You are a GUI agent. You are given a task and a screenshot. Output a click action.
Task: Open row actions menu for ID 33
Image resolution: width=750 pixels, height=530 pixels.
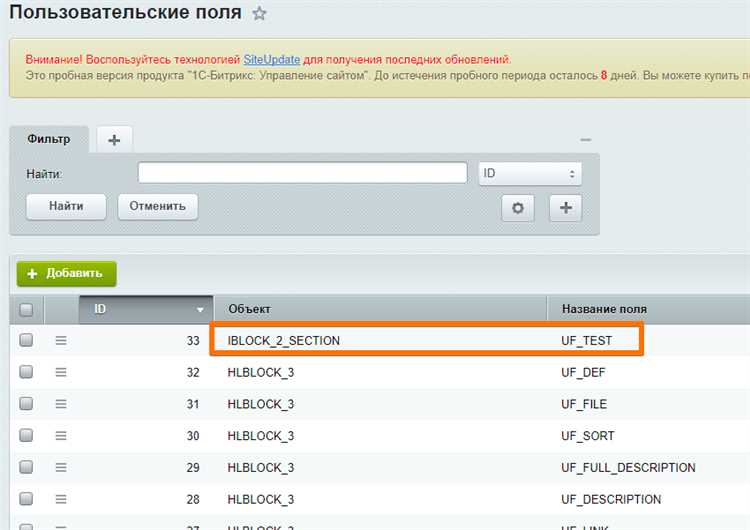point(61,341)
